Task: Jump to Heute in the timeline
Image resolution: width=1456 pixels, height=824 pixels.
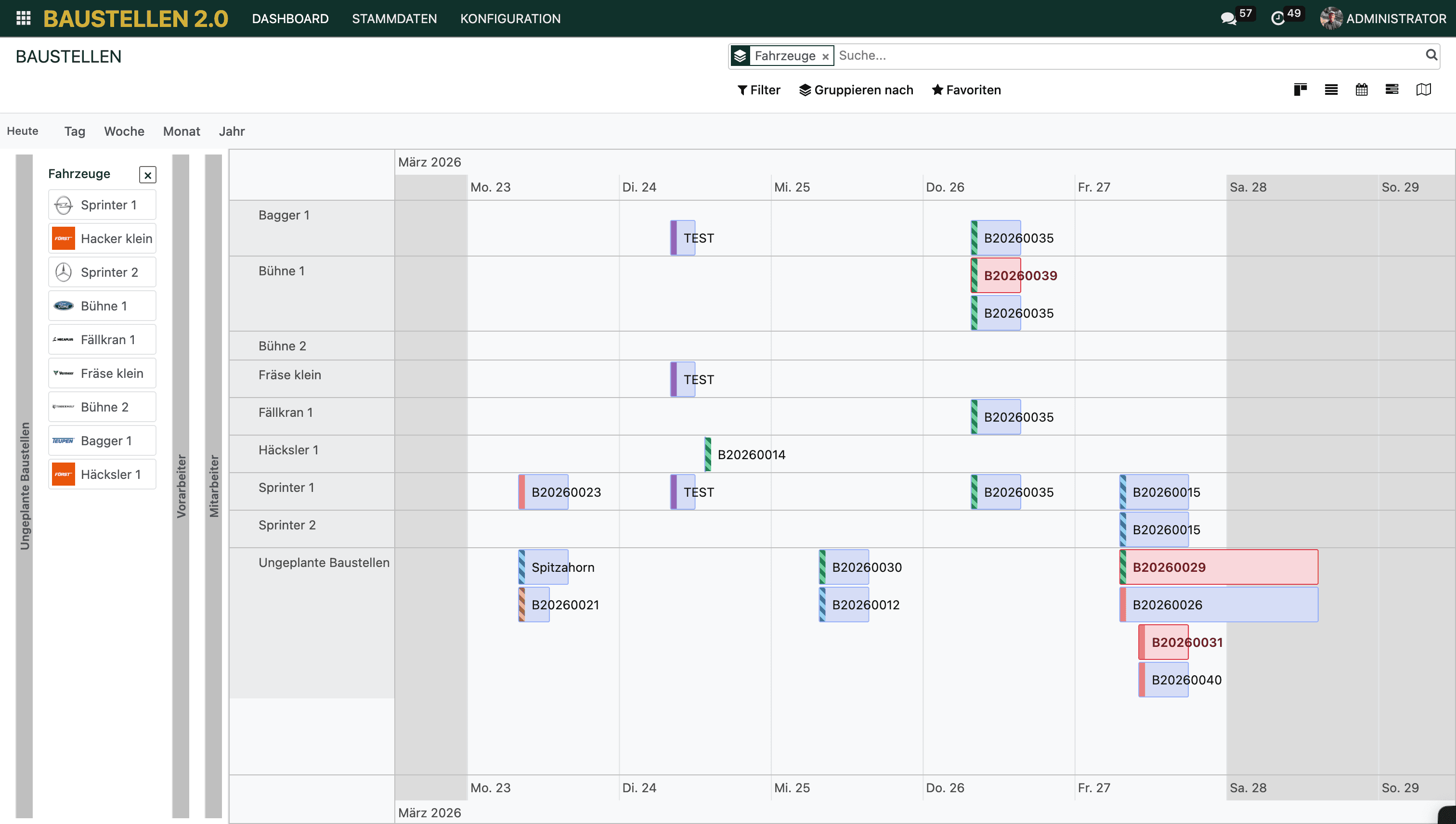Action: coord(23,131)
